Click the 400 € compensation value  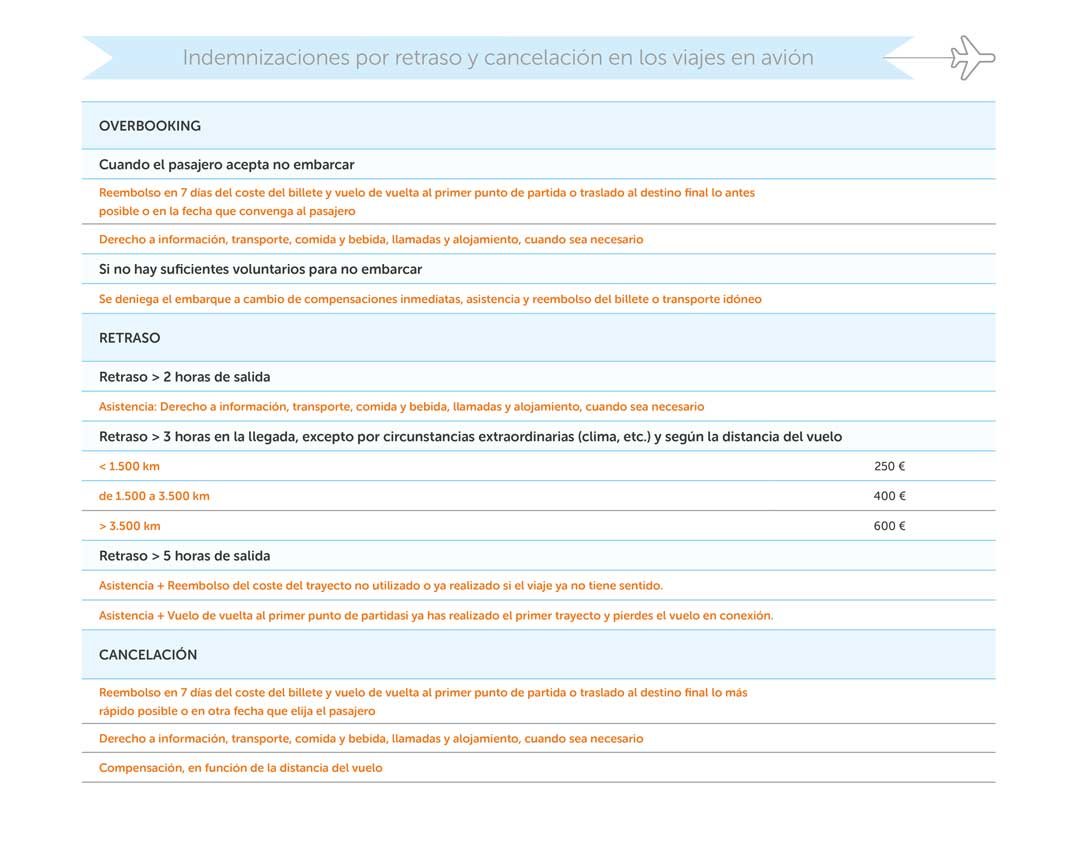(887, 495)
